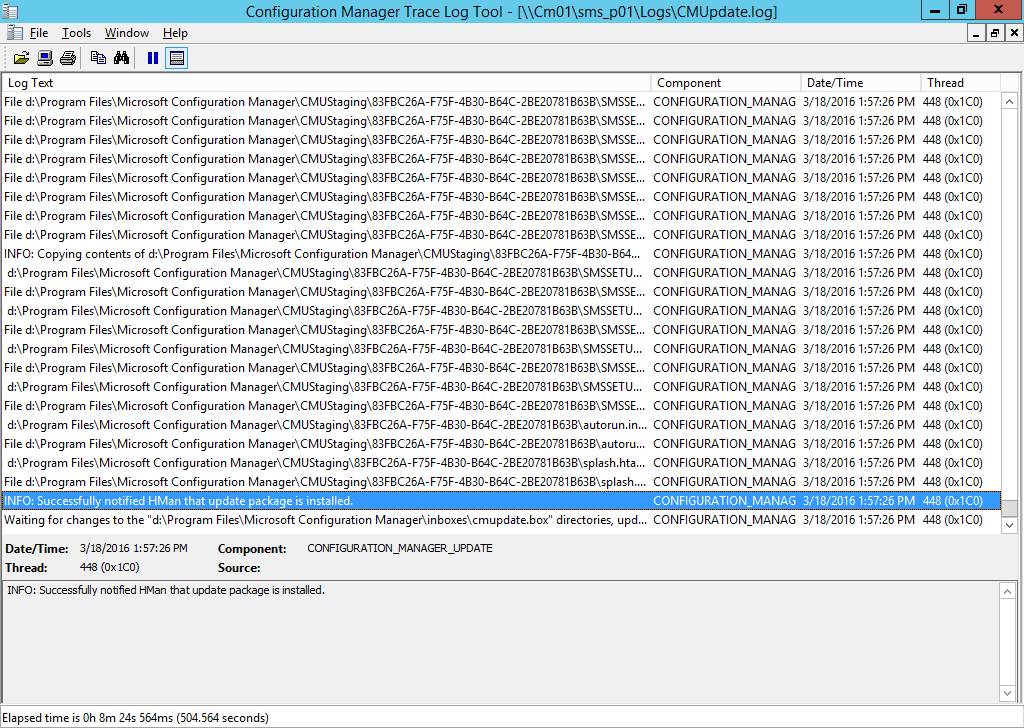Click the 'Elapsed time is 0h 8m 24s' status
The height and width of the screenshot is (728, 1024).
coord(135,718)
